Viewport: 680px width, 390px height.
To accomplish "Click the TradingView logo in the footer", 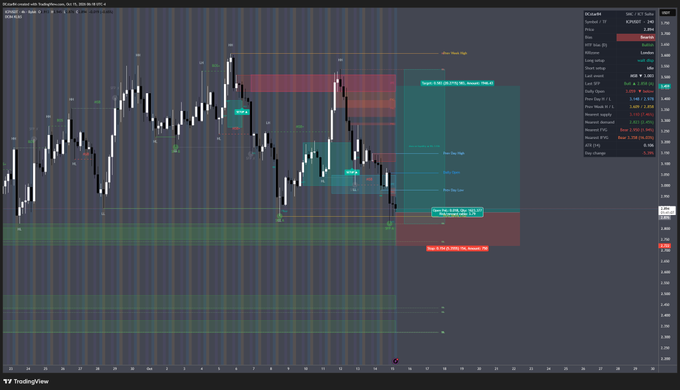I will 26,381.
